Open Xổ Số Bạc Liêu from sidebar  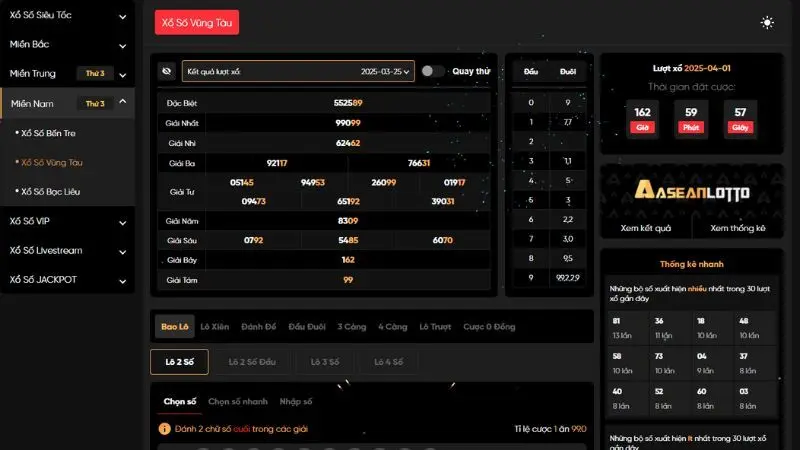(x=51, y=190)
